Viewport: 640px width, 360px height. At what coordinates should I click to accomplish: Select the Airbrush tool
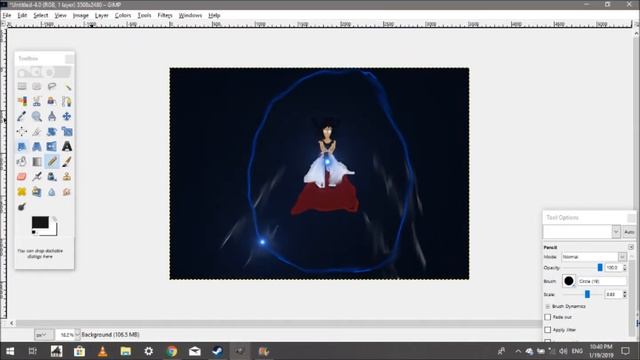coord(37,176)
